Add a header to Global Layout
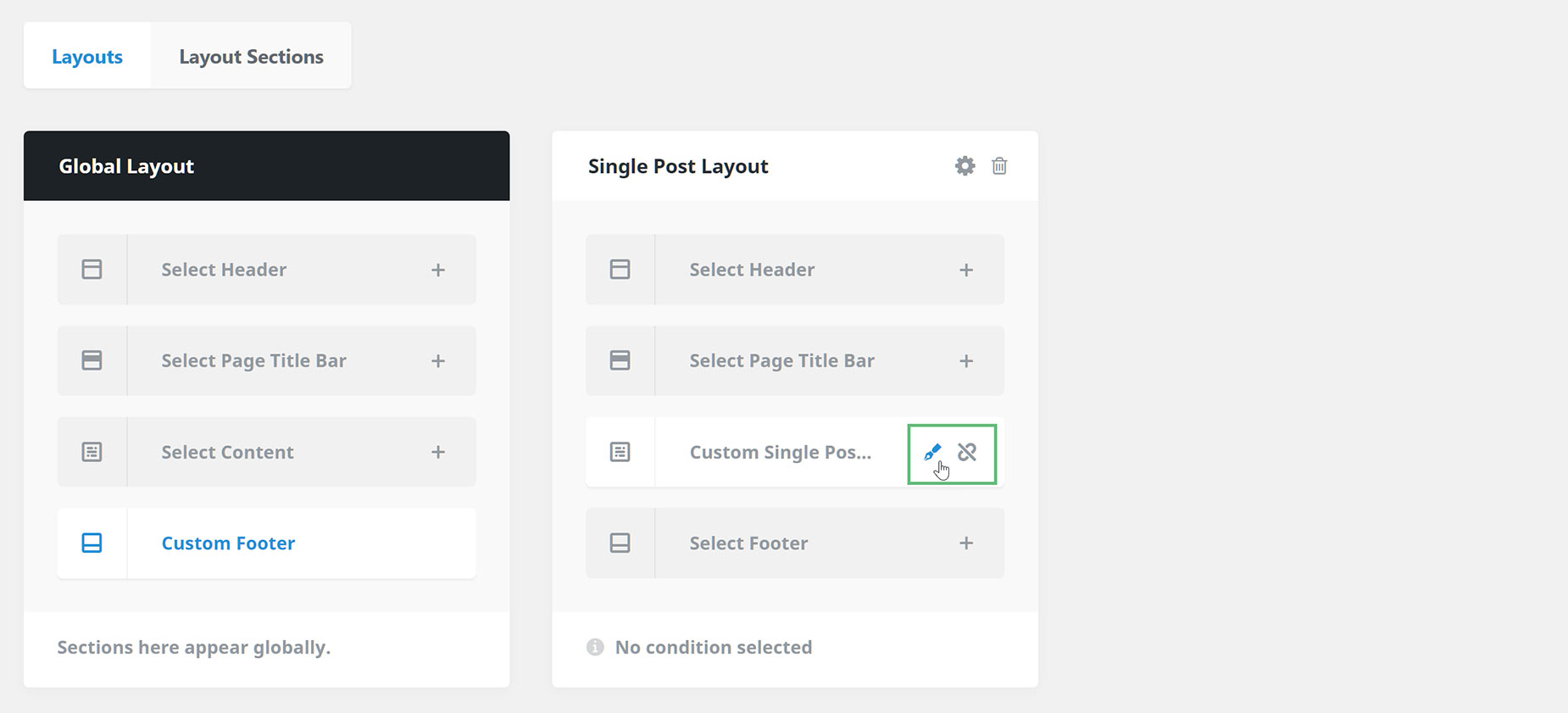 (x=437, y=270)
